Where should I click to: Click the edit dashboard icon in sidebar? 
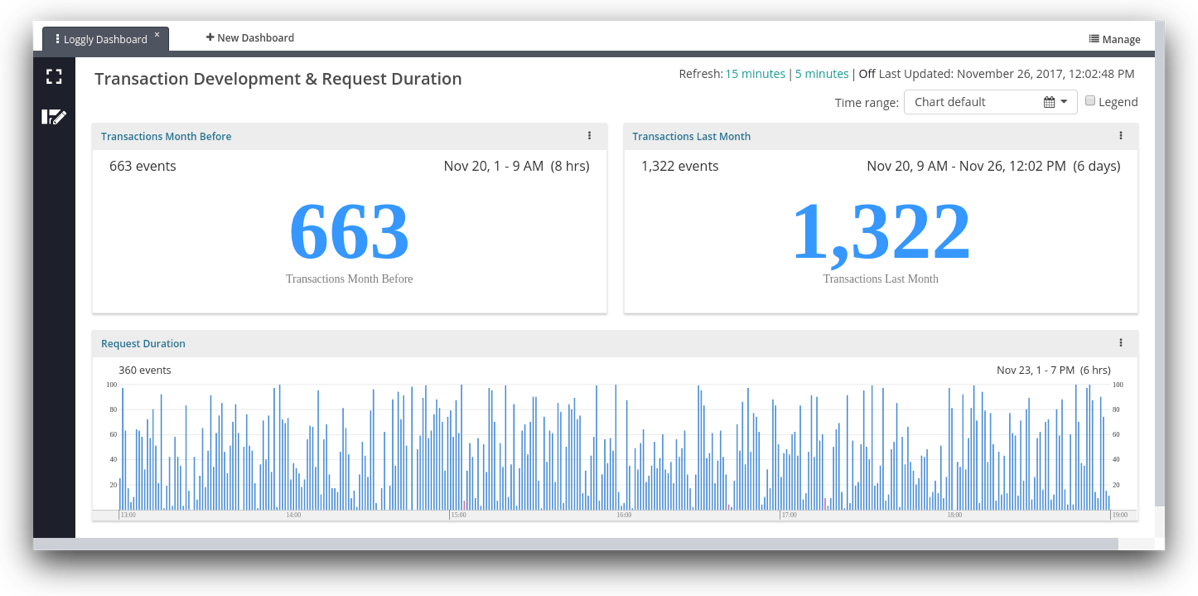(54, 117)
